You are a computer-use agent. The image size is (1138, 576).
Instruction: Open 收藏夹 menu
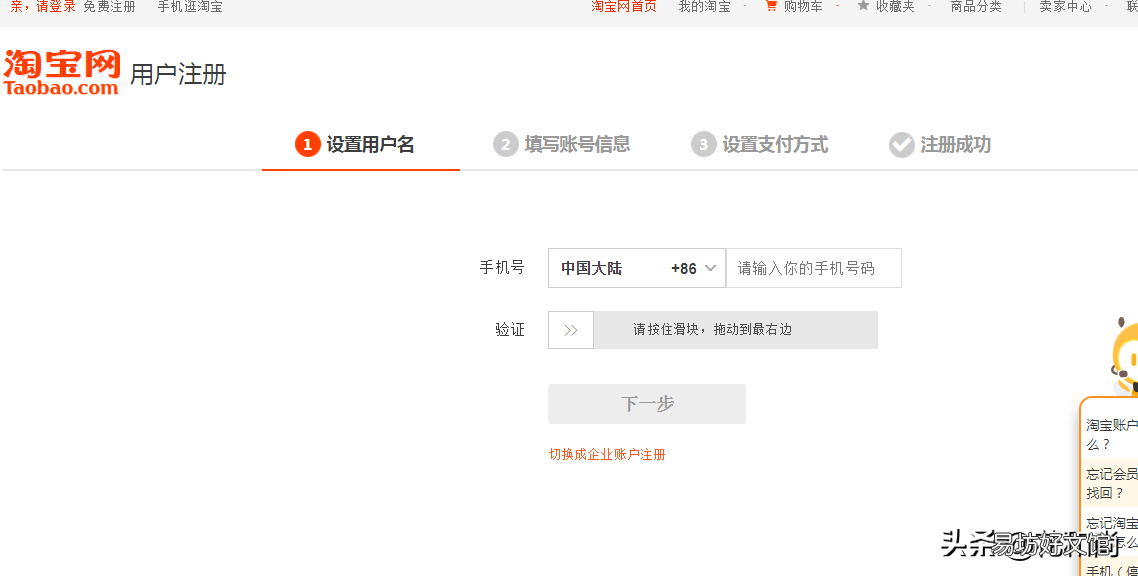(895, 7)
